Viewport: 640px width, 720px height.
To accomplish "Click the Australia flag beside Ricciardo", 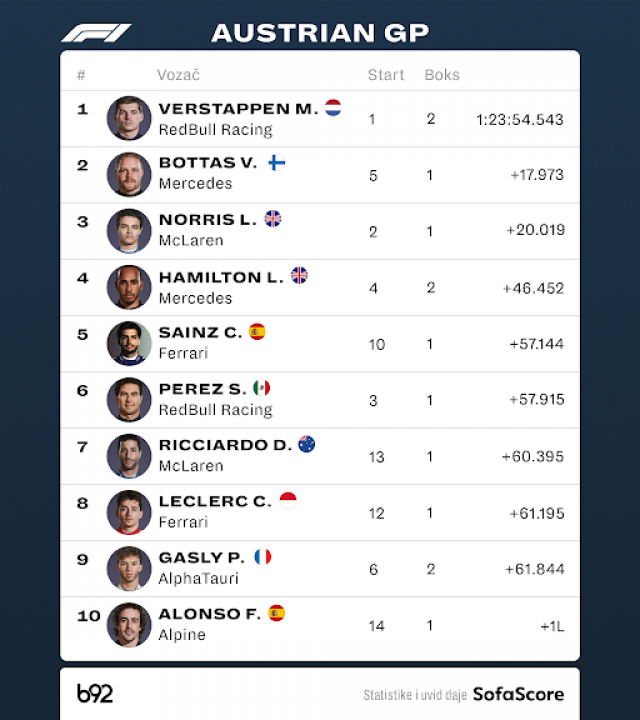I will click(x=307, y=444).
